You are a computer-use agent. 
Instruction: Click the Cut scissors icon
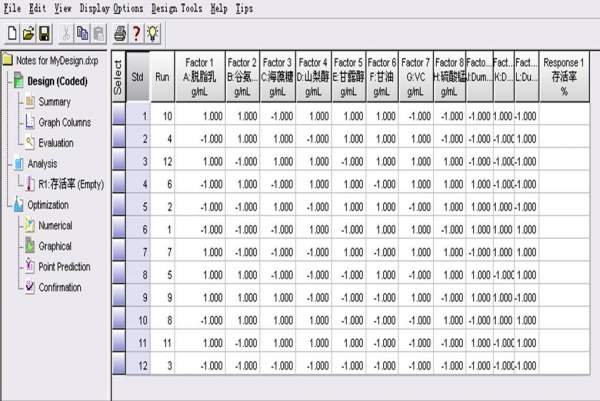pyautogui.click(x=66, y=33)
